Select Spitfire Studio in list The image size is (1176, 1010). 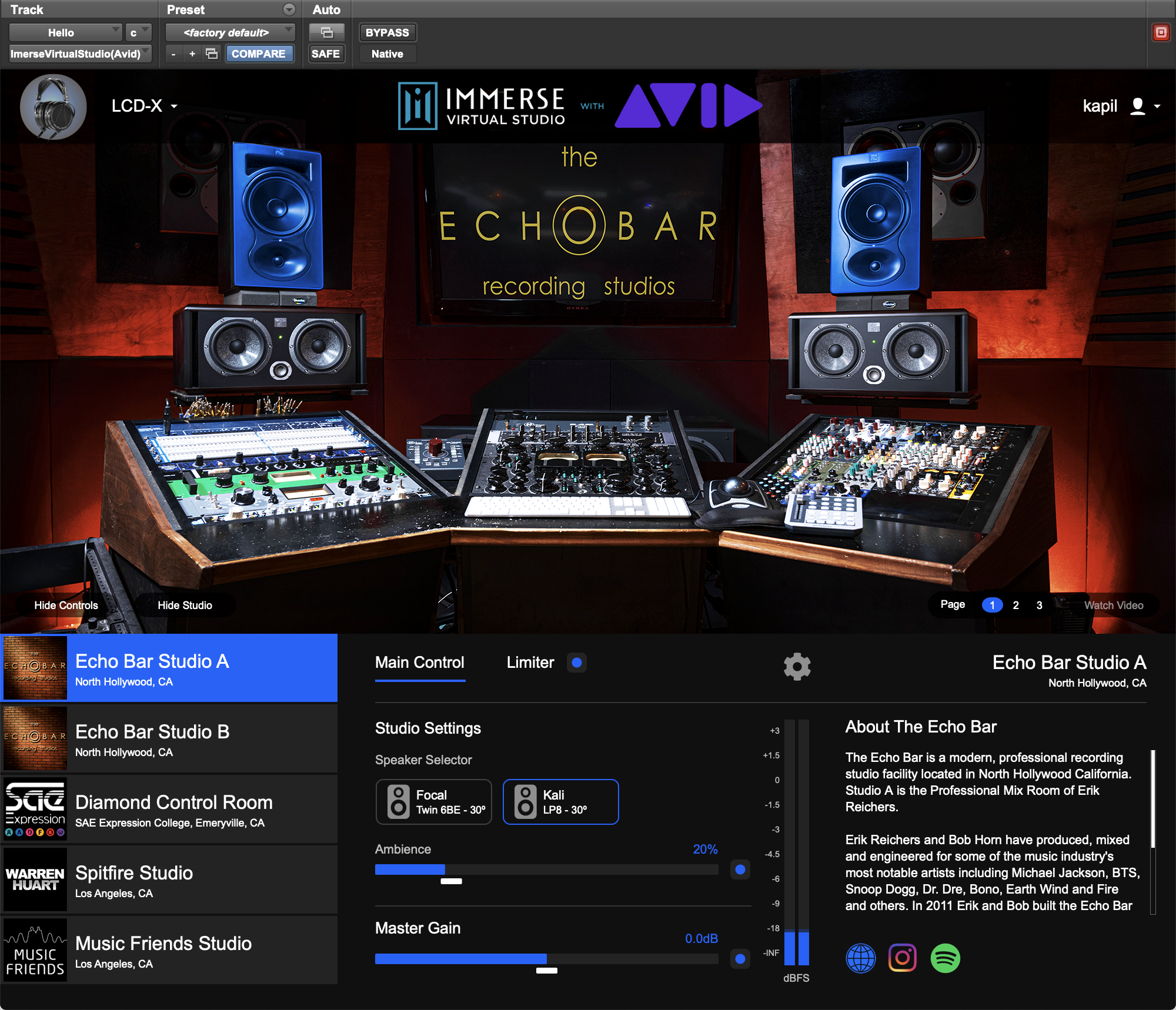[x=169, y=879]
